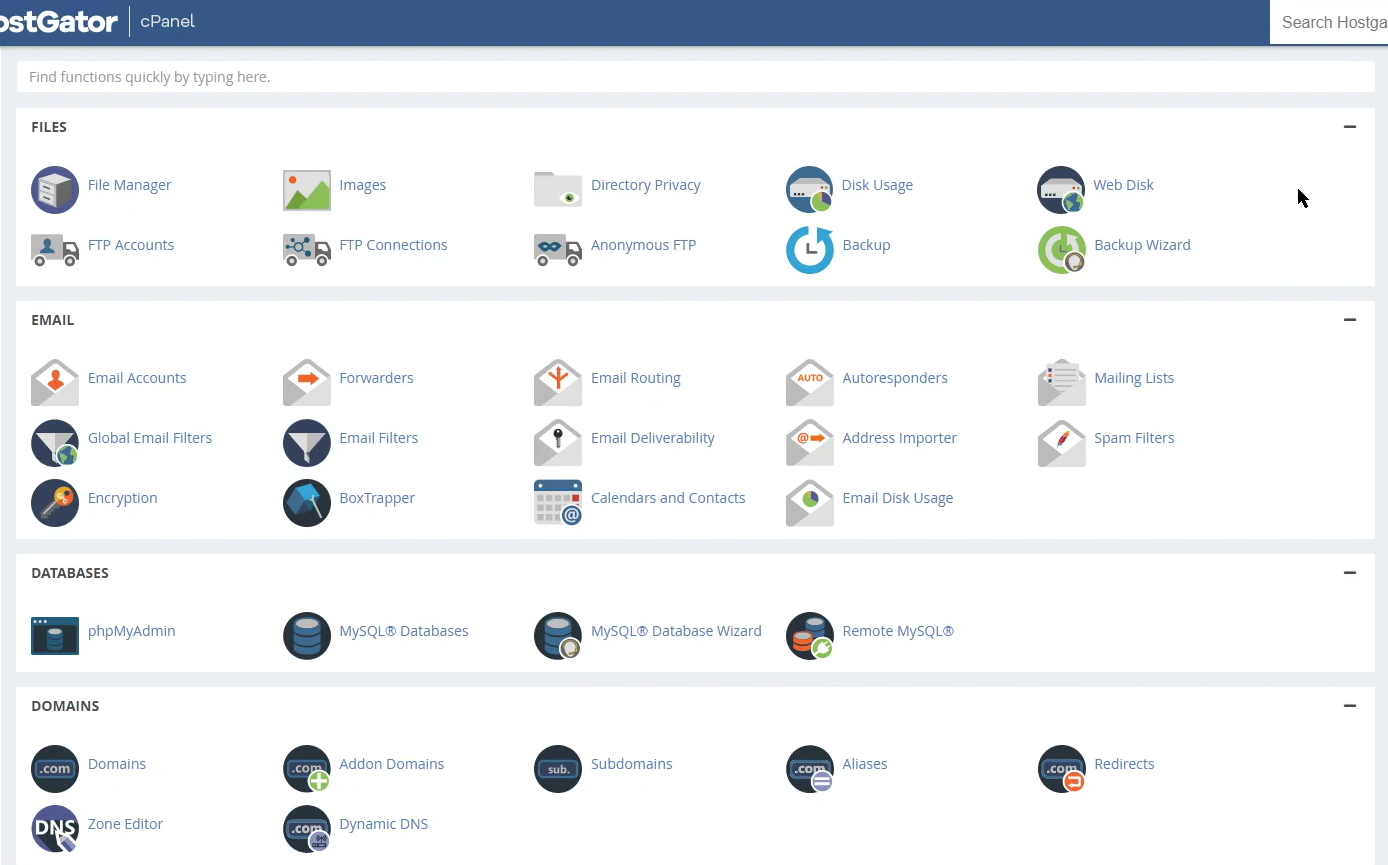Screen dimensions: 1388x865
Task: Open the phpMyAdmin icon
Action: click(x=55, y=636)
